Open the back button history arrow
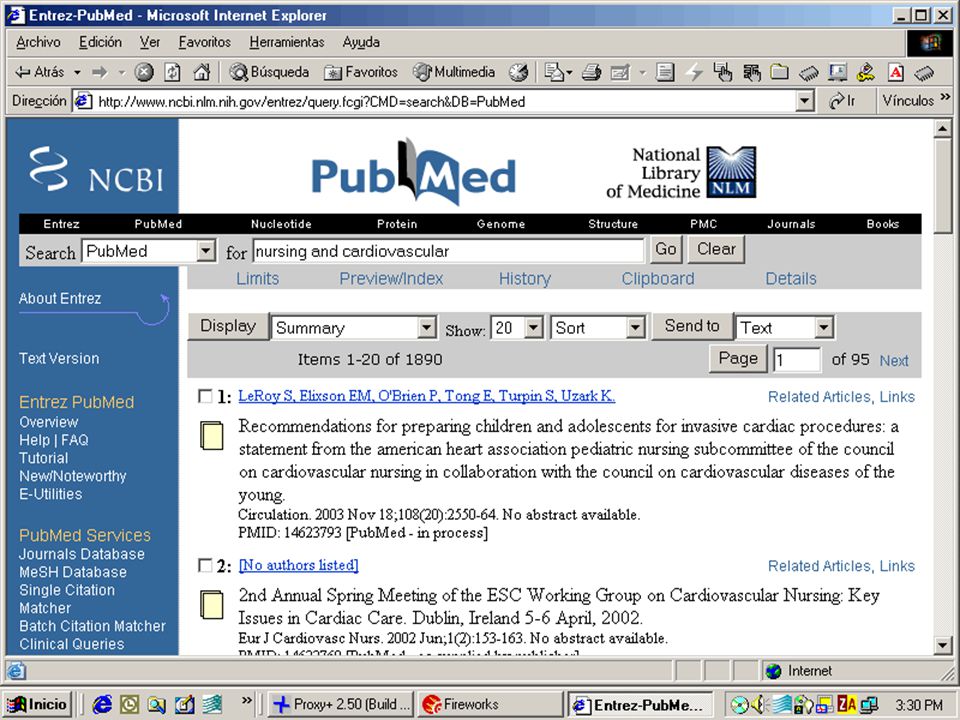960x720 pixels. 77,72
